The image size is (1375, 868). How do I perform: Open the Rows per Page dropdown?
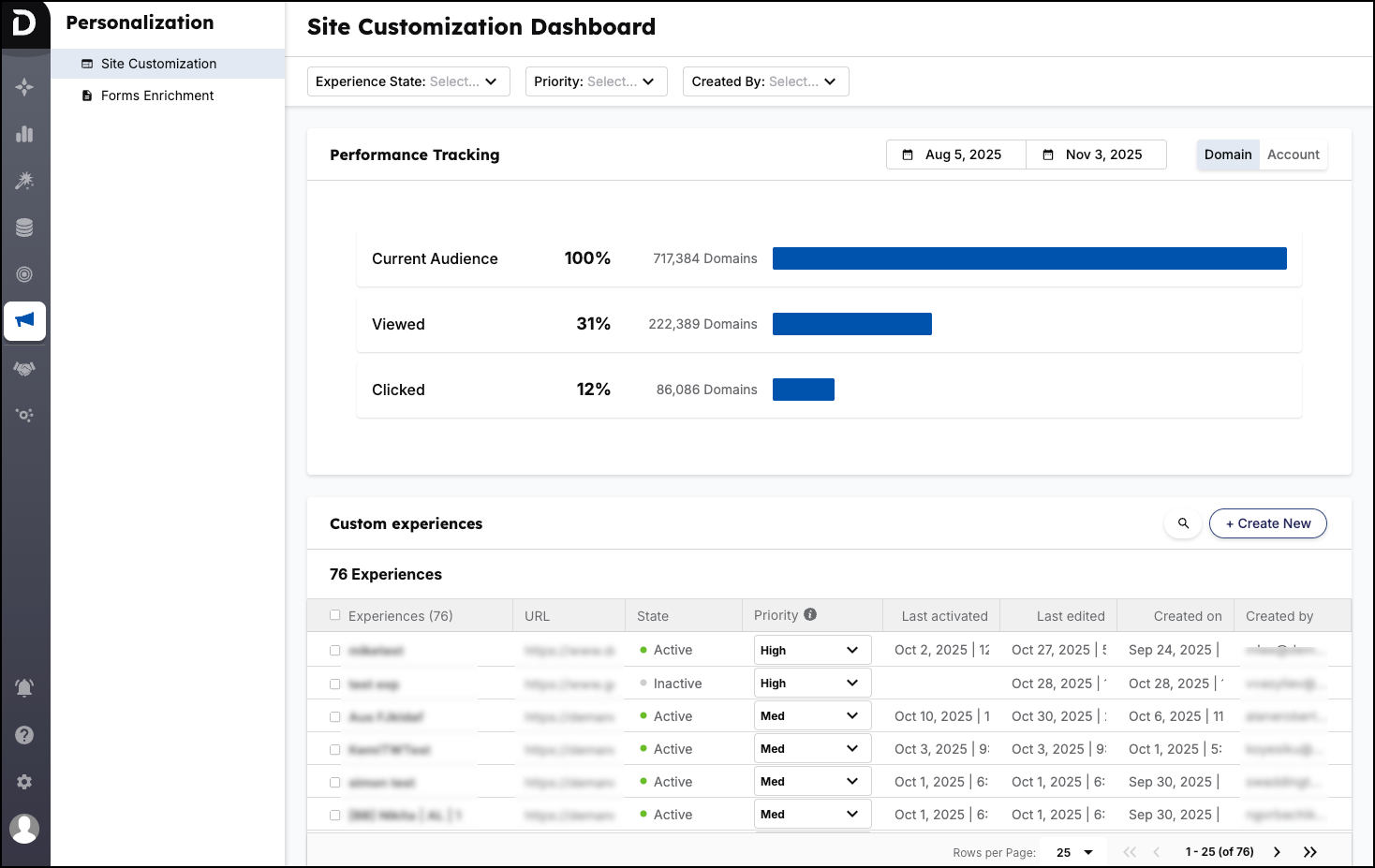pos(1074,852)
